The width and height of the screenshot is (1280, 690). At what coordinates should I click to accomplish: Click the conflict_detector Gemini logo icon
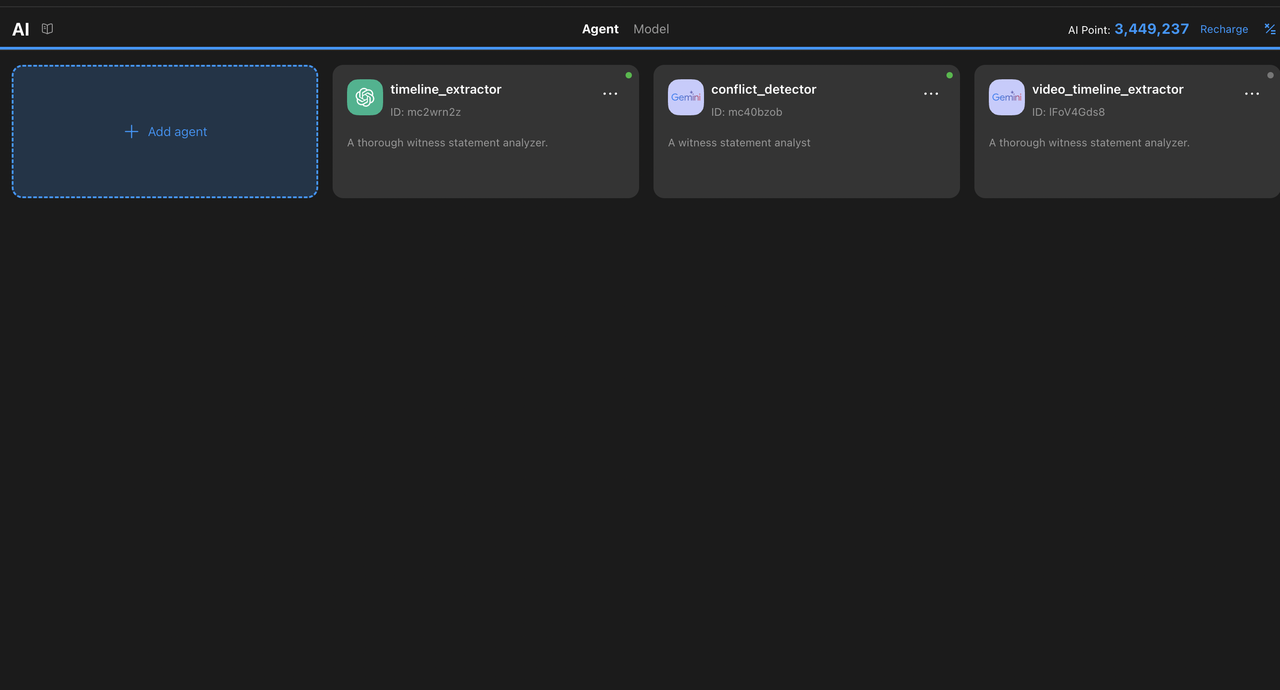click(x=686, y=97)
